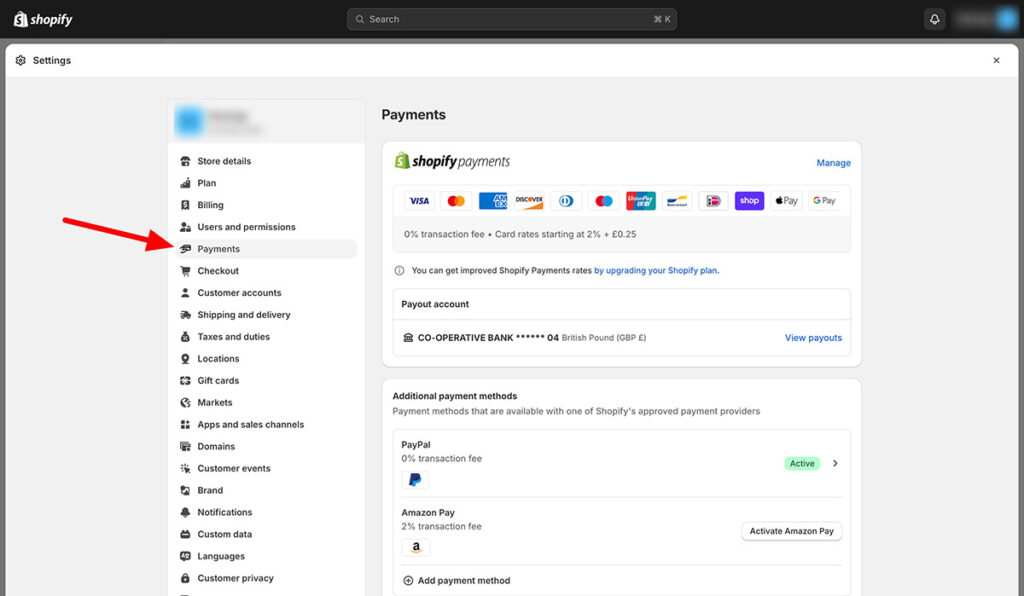Follow the upgrading your Shopify plan link
Image resolution: width=1024 pixels, height=596 pixels.
coord(656,270)
